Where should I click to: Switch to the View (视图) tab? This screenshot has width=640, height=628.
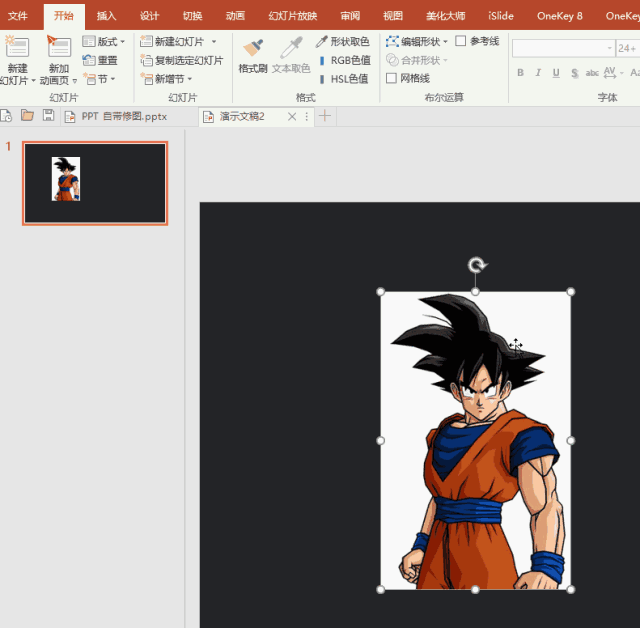pos(393,16)
